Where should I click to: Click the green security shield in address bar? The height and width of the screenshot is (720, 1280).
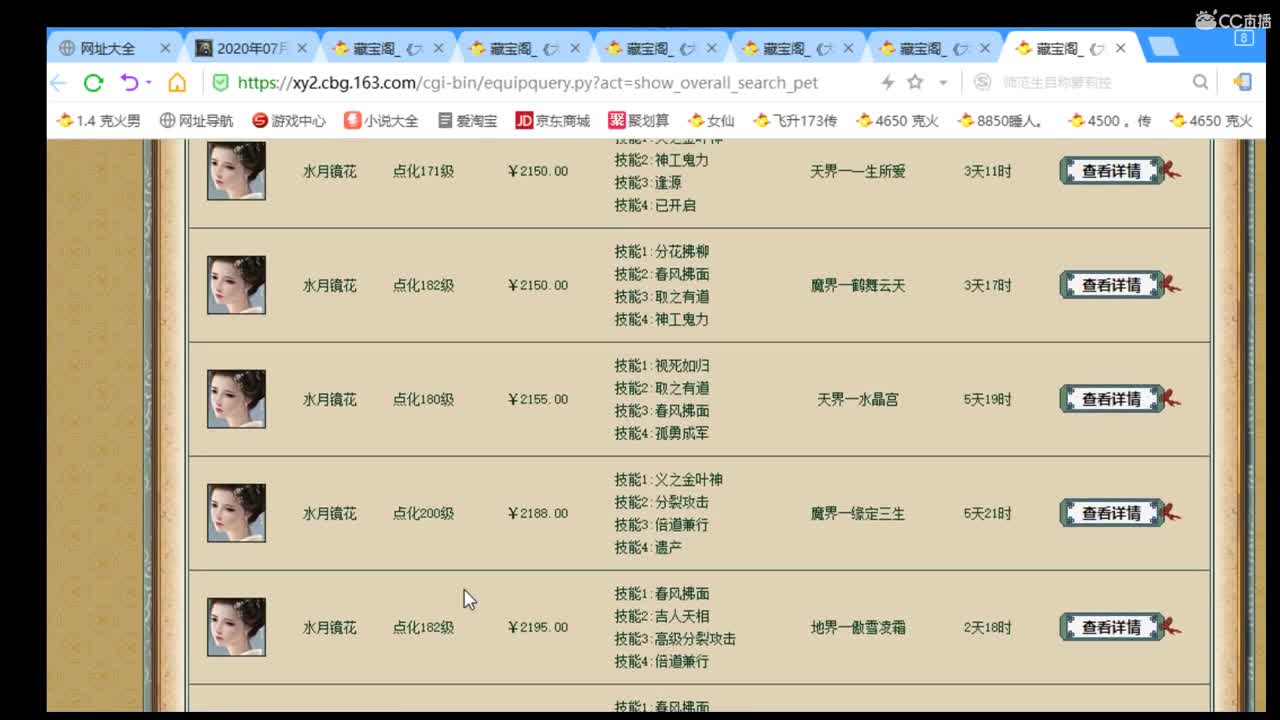tap(221, 83)
